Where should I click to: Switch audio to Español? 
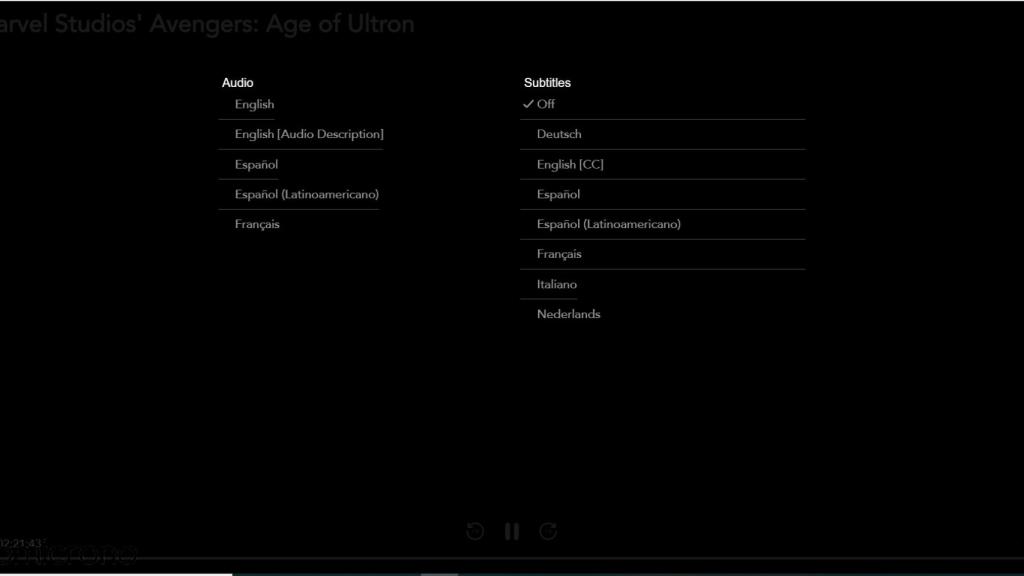point(256,164)
